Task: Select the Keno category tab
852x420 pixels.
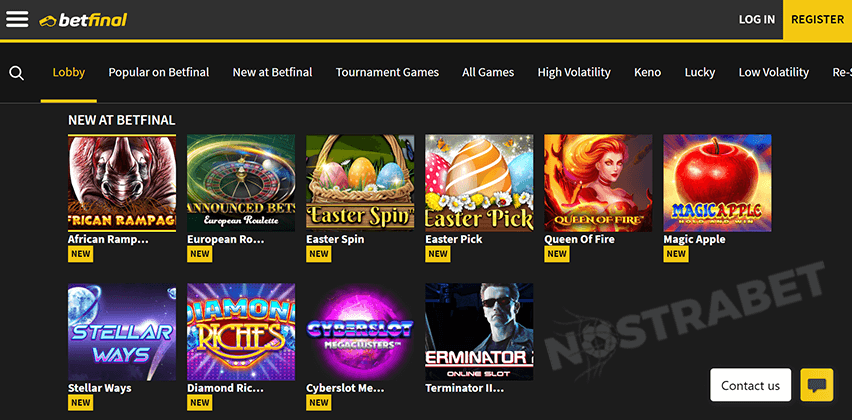Action: click(648, 72)
